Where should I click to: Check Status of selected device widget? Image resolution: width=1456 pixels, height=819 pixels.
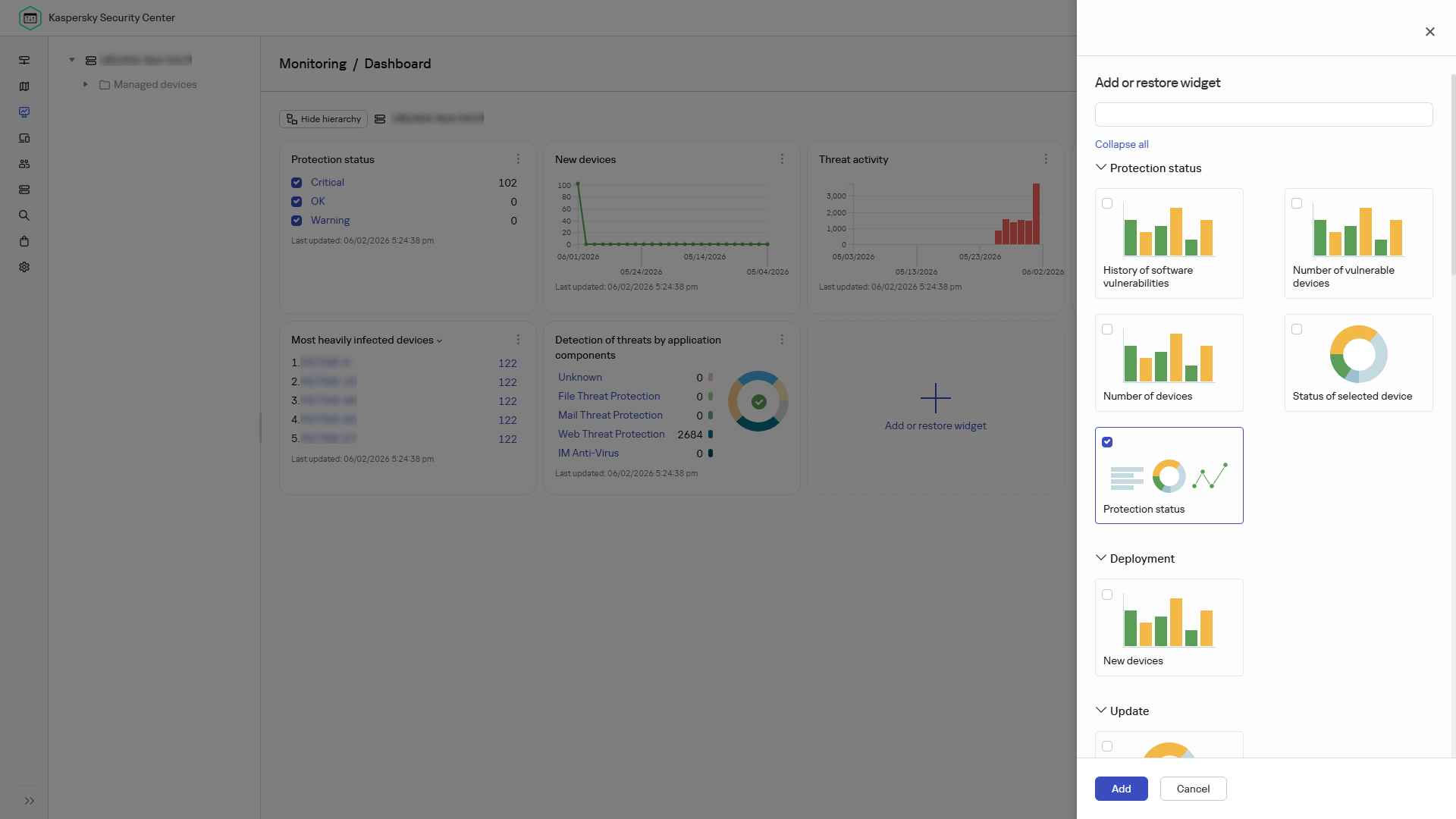click(x=1297, y=329)
